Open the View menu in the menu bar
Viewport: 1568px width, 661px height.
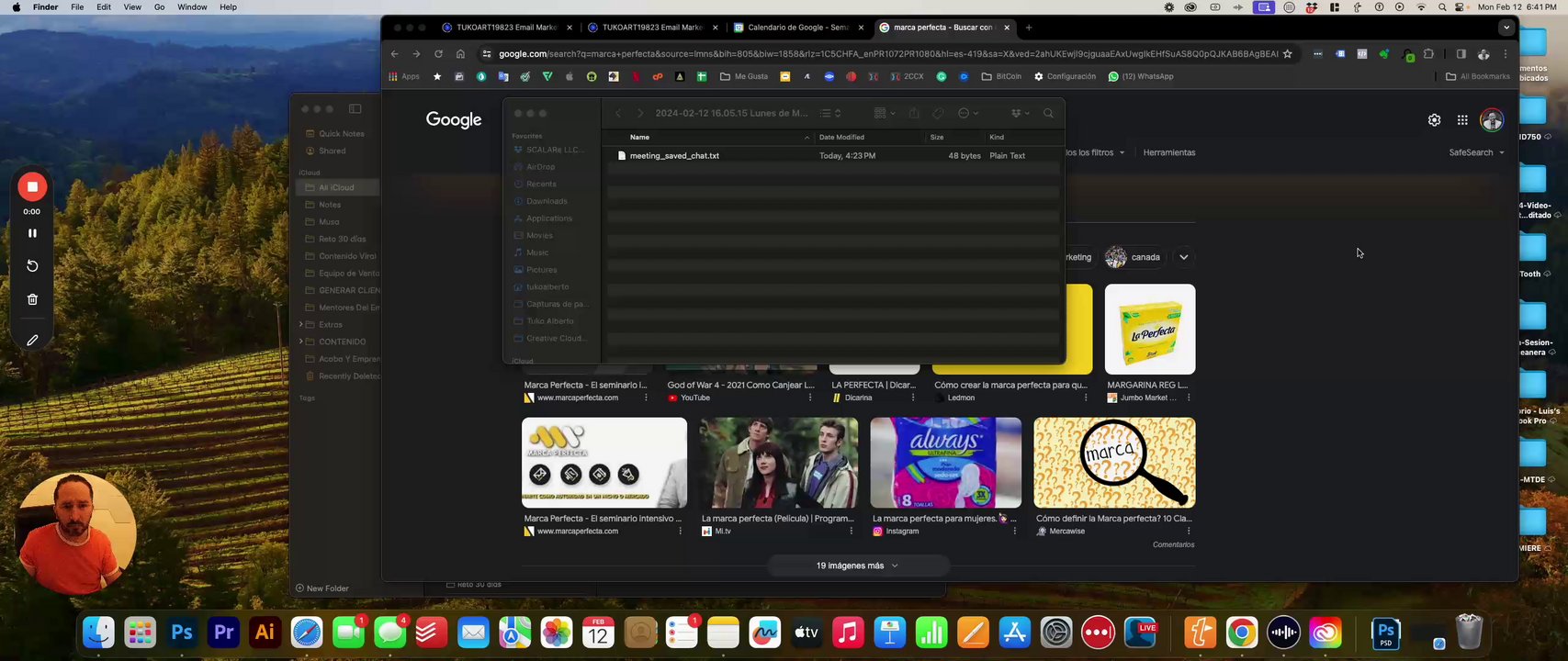(132, 7)
